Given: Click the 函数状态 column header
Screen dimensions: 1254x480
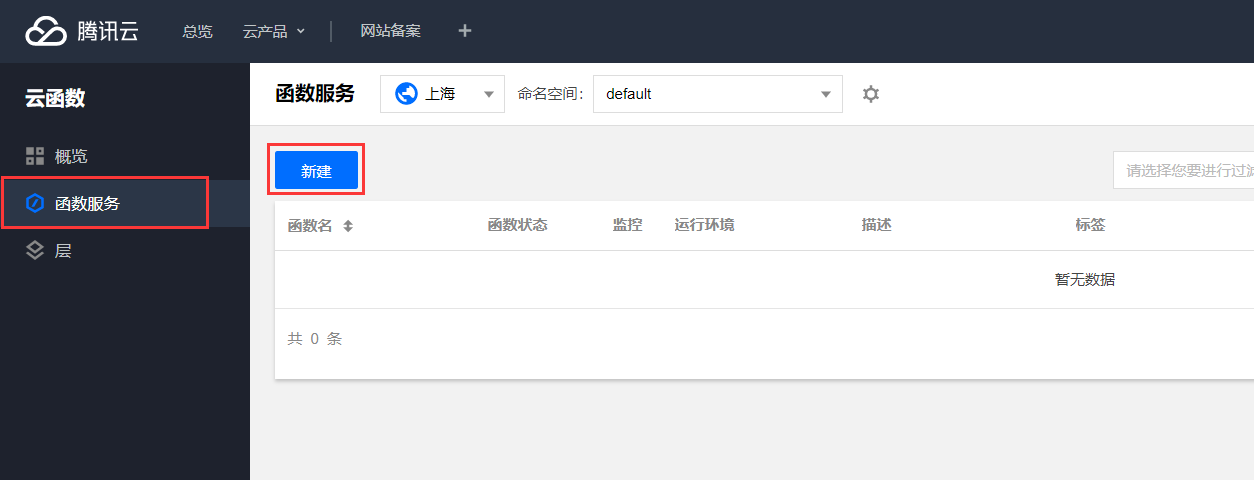Looking at the screenshot, I should [x=518, y=225].
